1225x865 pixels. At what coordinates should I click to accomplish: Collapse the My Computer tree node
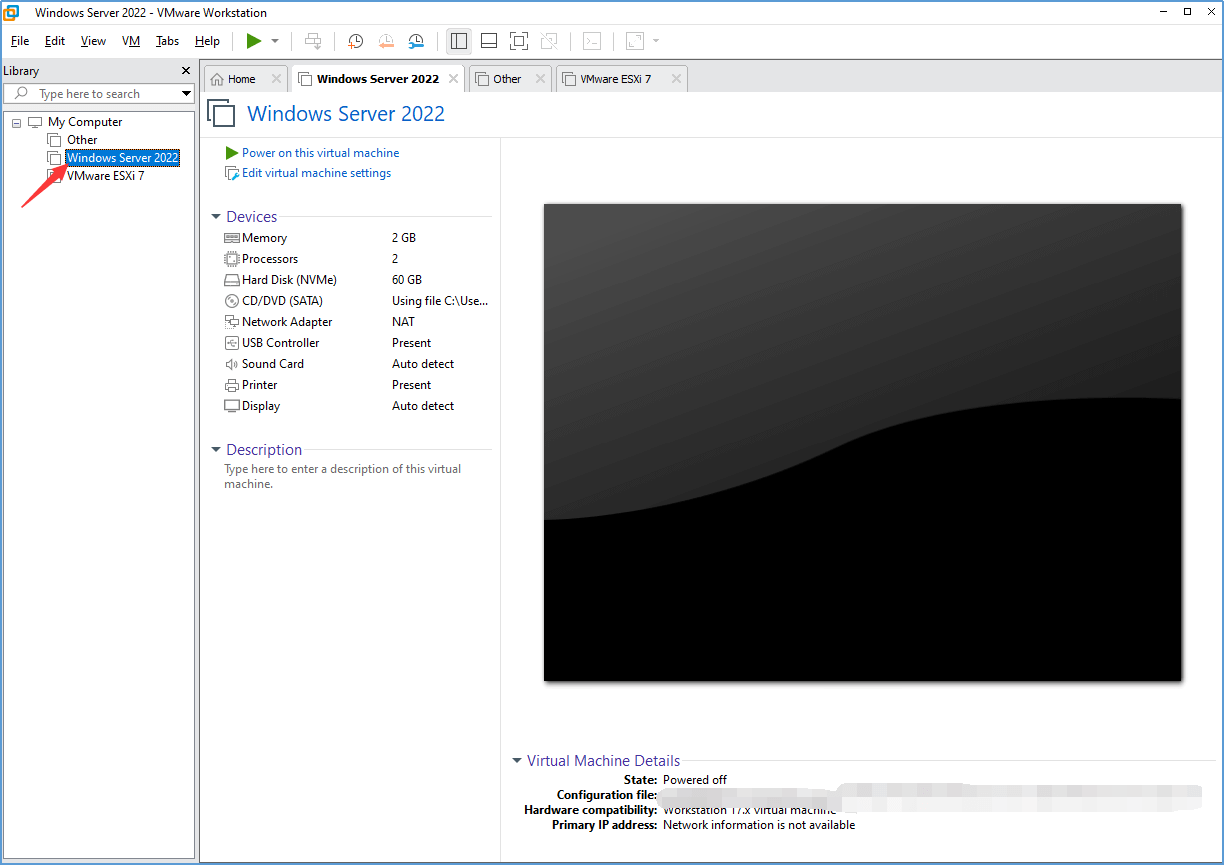(16, 122)
